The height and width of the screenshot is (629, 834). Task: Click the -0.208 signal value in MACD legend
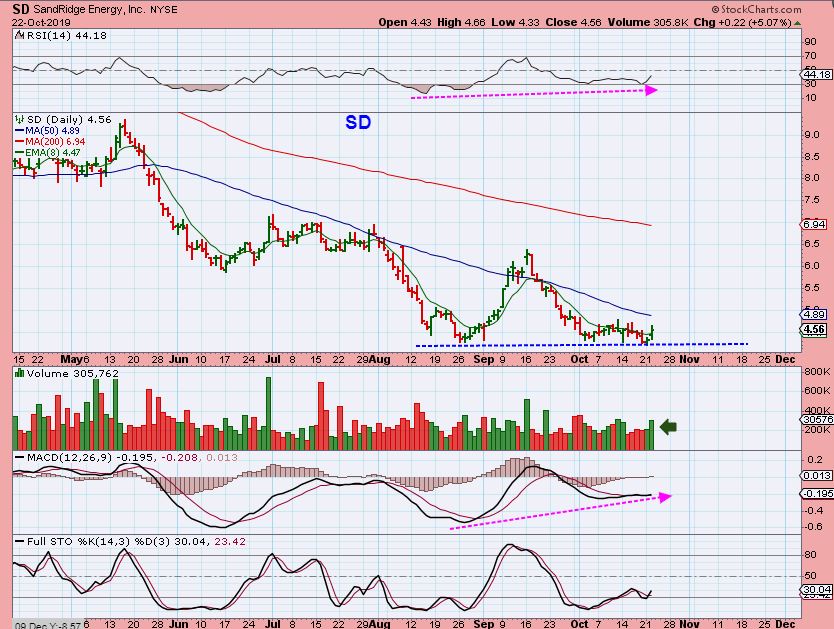tap(181, 457)
